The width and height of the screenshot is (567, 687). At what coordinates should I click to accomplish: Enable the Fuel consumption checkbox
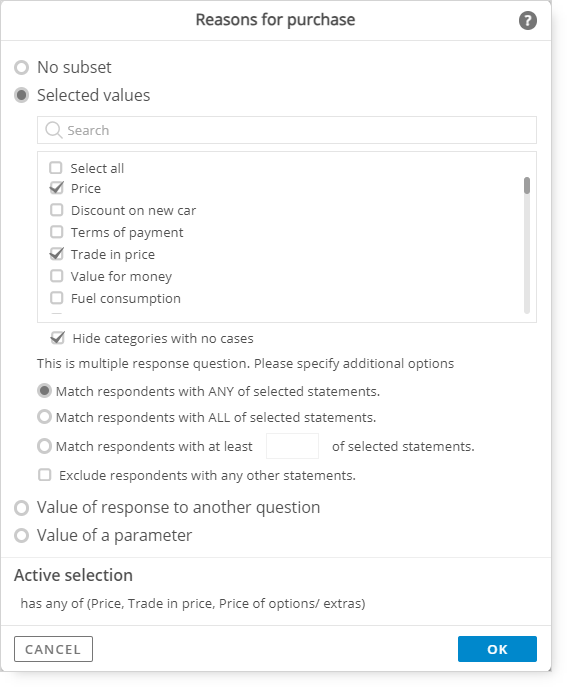point(57,298)
